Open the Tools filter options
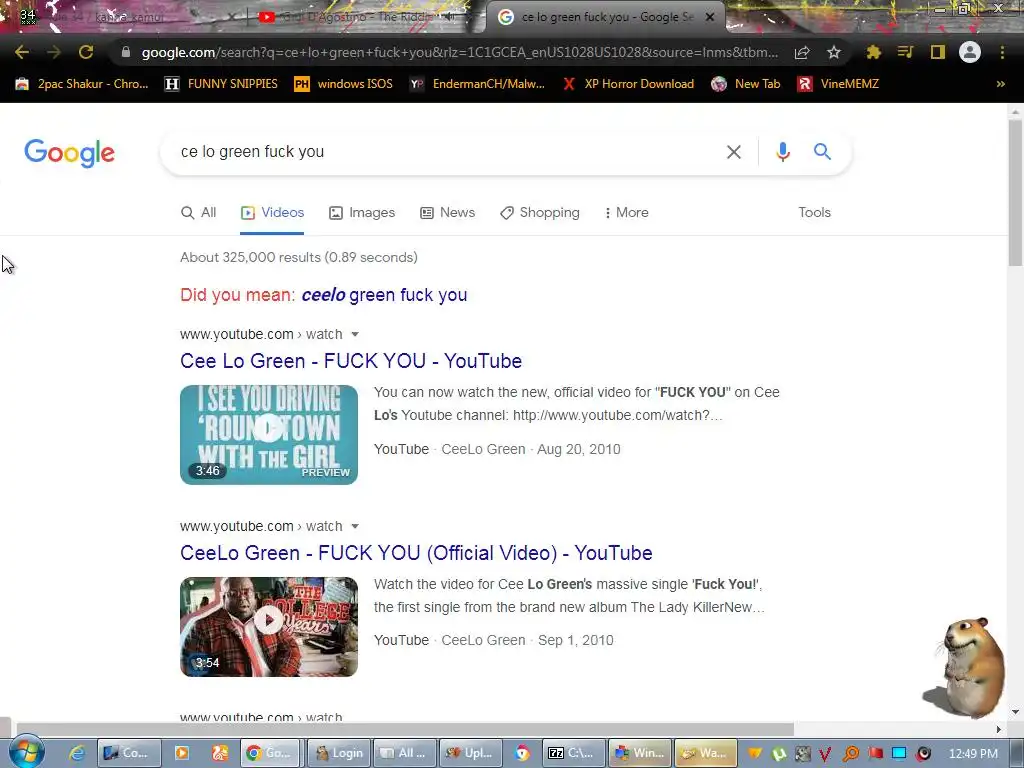This screenshot has width=1024, height=768. [x=814, y=212]
